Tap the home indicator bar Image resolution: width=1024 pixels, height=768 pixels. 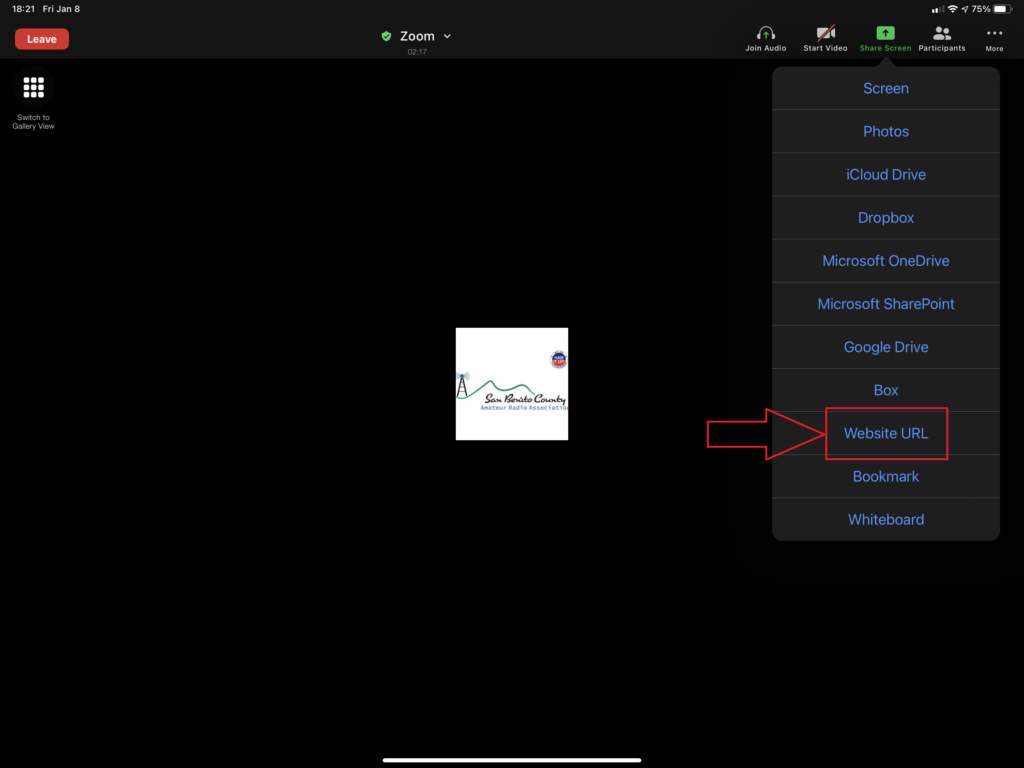512,760
